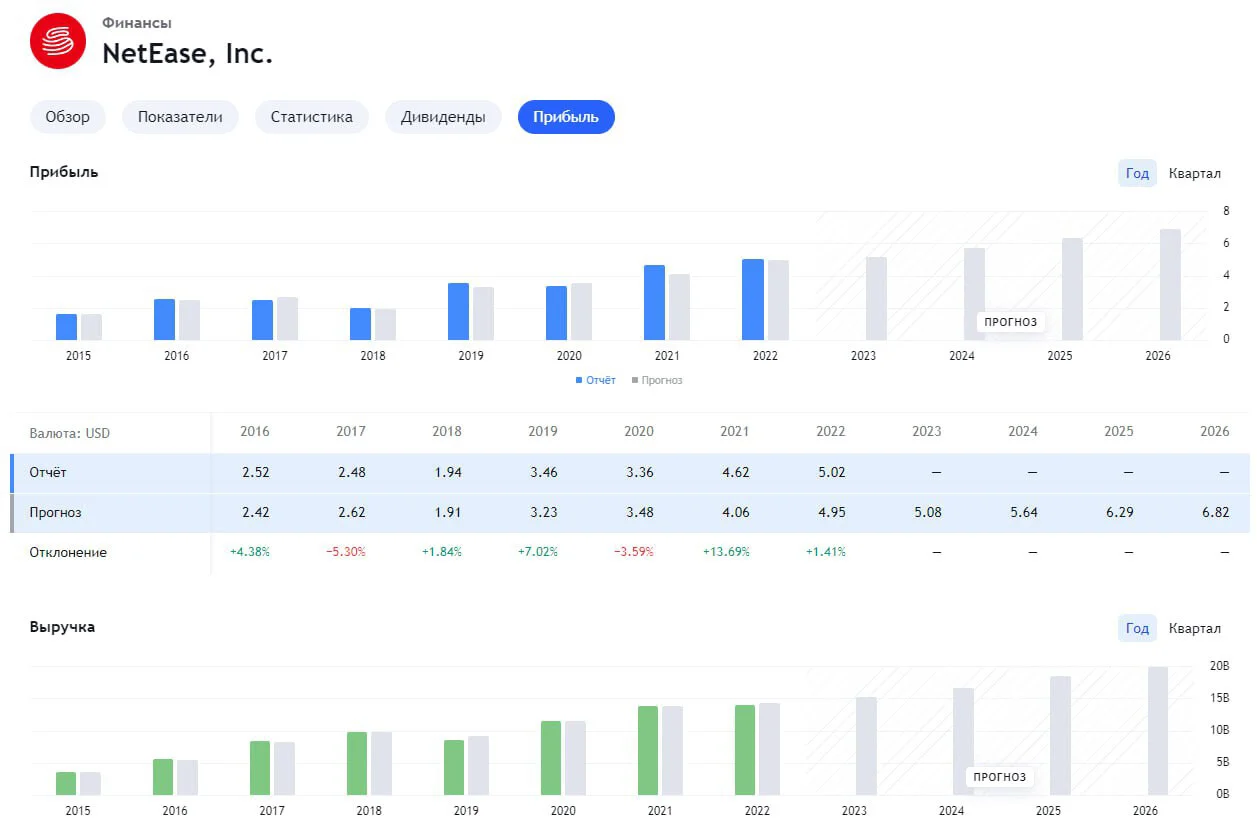Go to the Дивиденды tab
Viewport: 1257px width, 827px height.
[443, 117]
